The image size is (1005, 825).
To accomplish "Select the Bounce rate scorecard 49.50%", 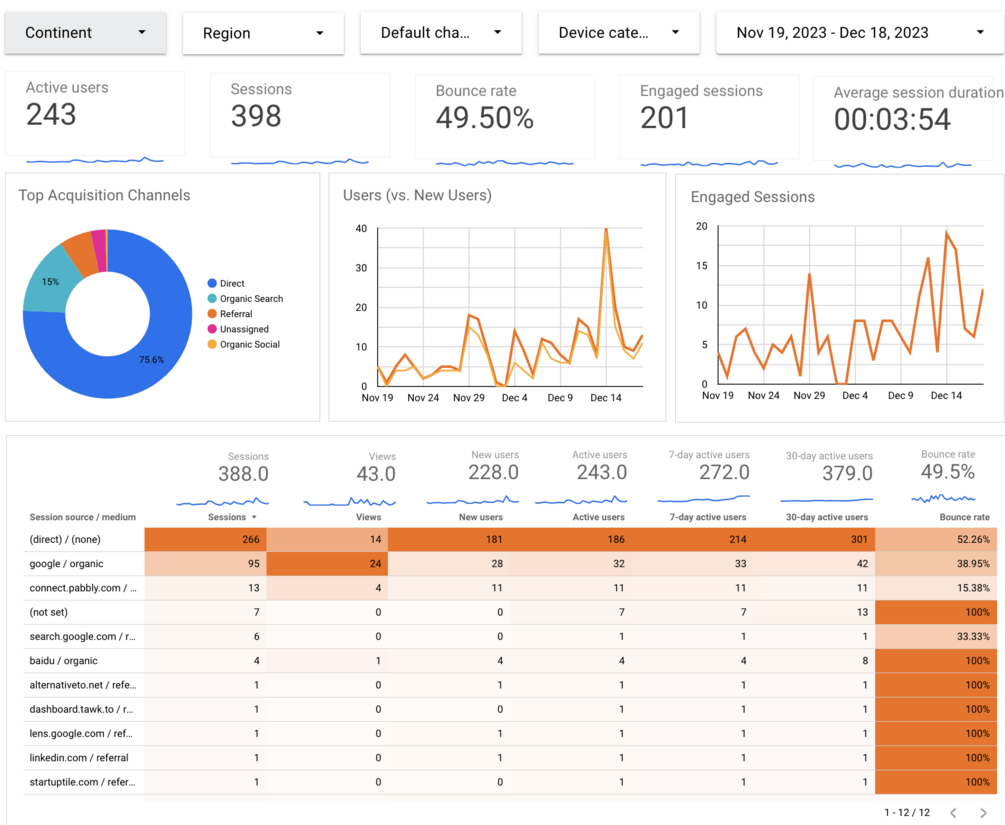I will coord(485,118).
